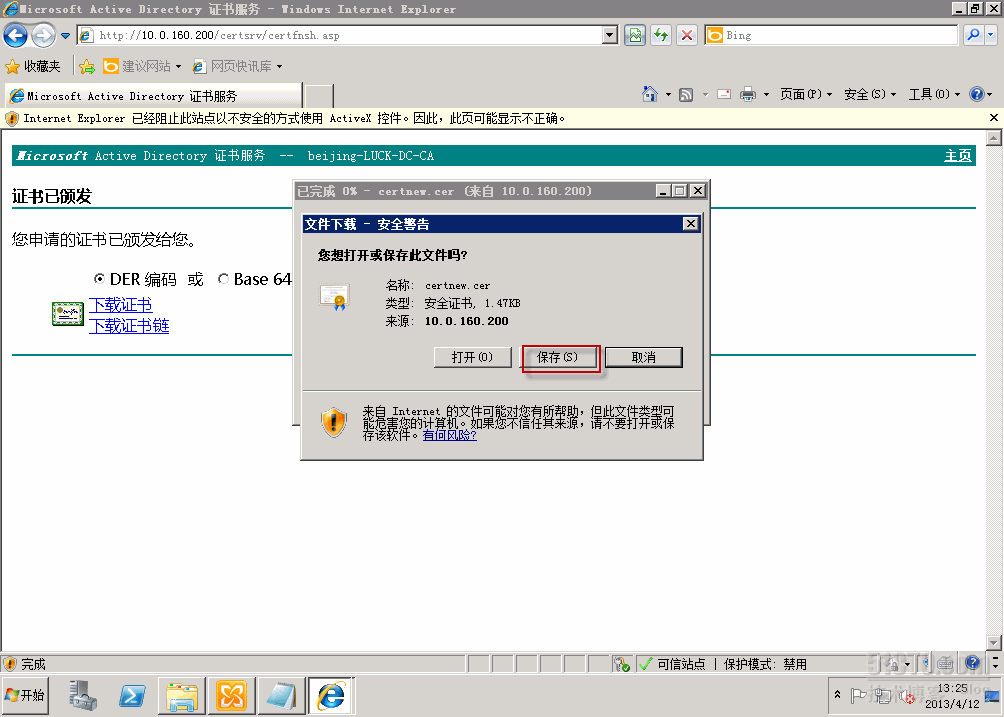Click the IE Forward navigation button
Image resolution: width=1004 pixels, height=717 pixels.
tap(43, 35)
